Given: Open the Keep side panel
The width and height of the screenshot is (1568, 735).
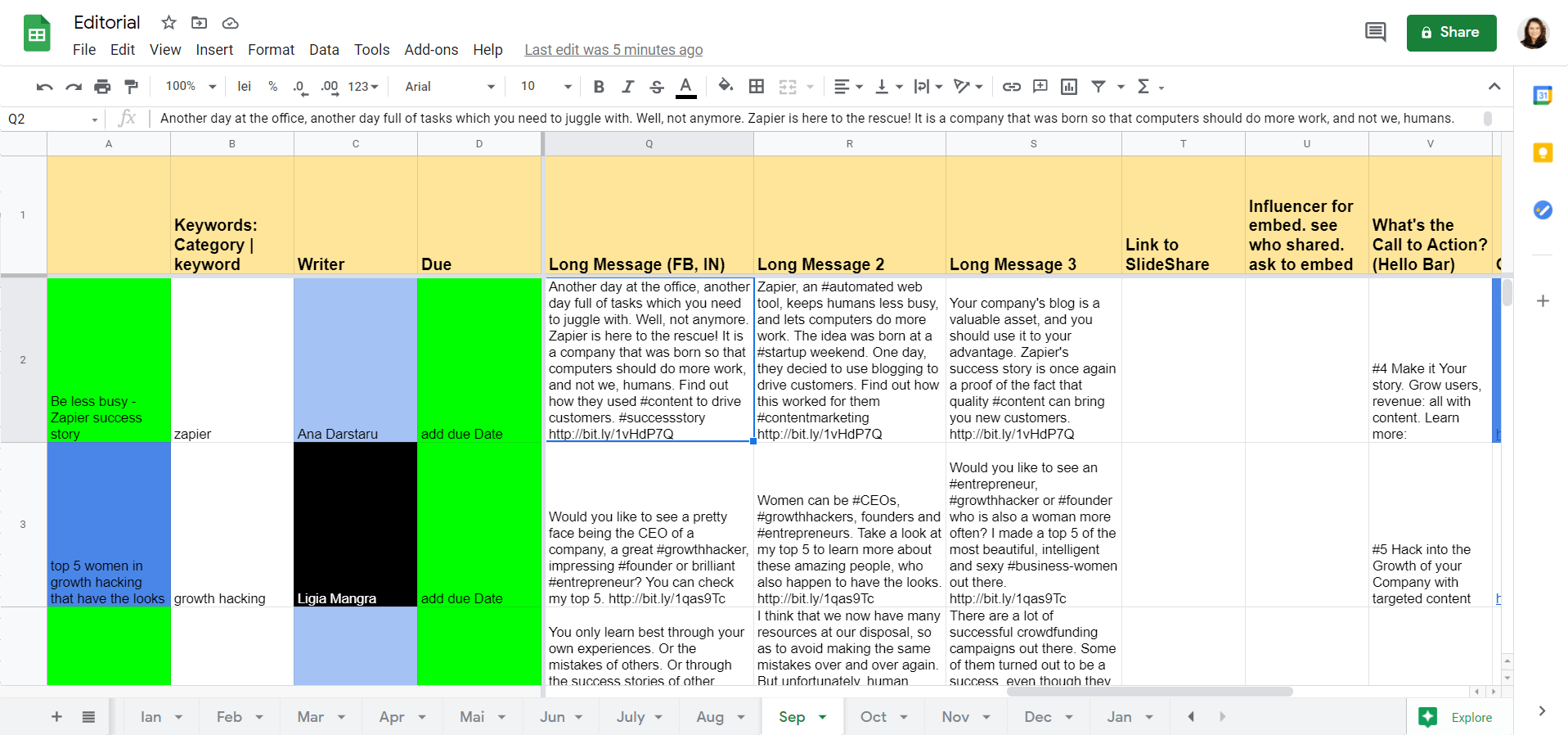Looking at the screenshot, I should (1543, 152).
